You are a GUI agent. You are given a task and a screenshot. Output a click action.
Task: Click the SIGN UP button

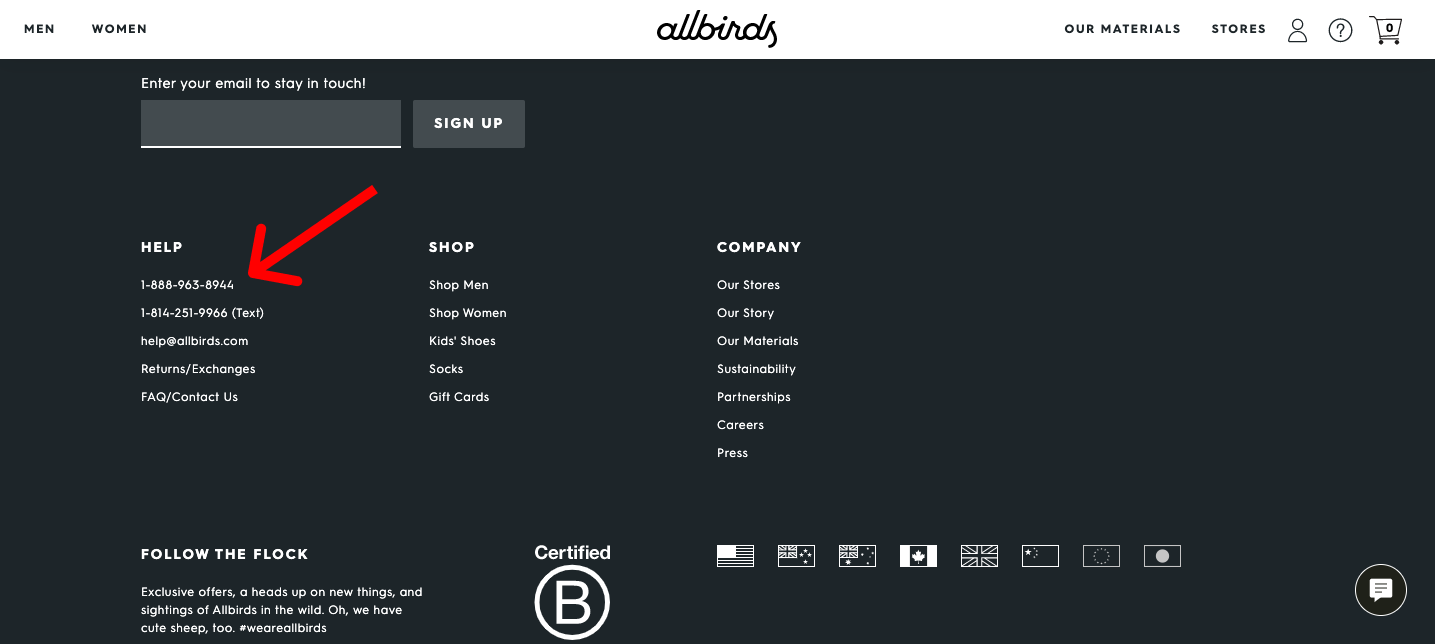click(469, 124)
